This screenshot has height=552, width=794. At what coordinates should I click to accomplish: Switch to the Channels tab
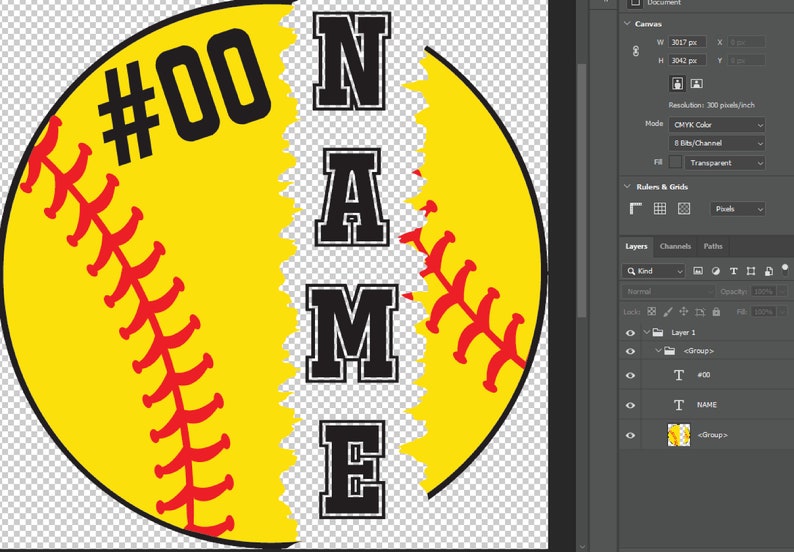[675, 246]
